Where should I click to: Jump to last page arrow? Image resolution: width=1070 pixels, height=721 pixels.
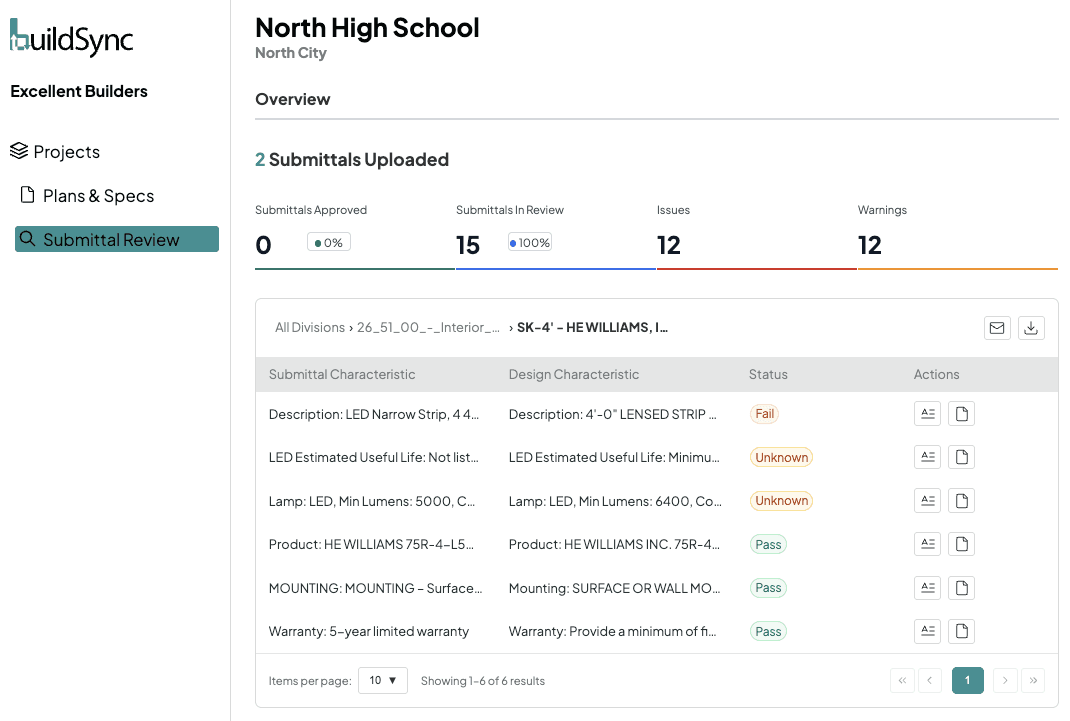pyautogui.click(x=1033, y=680)
